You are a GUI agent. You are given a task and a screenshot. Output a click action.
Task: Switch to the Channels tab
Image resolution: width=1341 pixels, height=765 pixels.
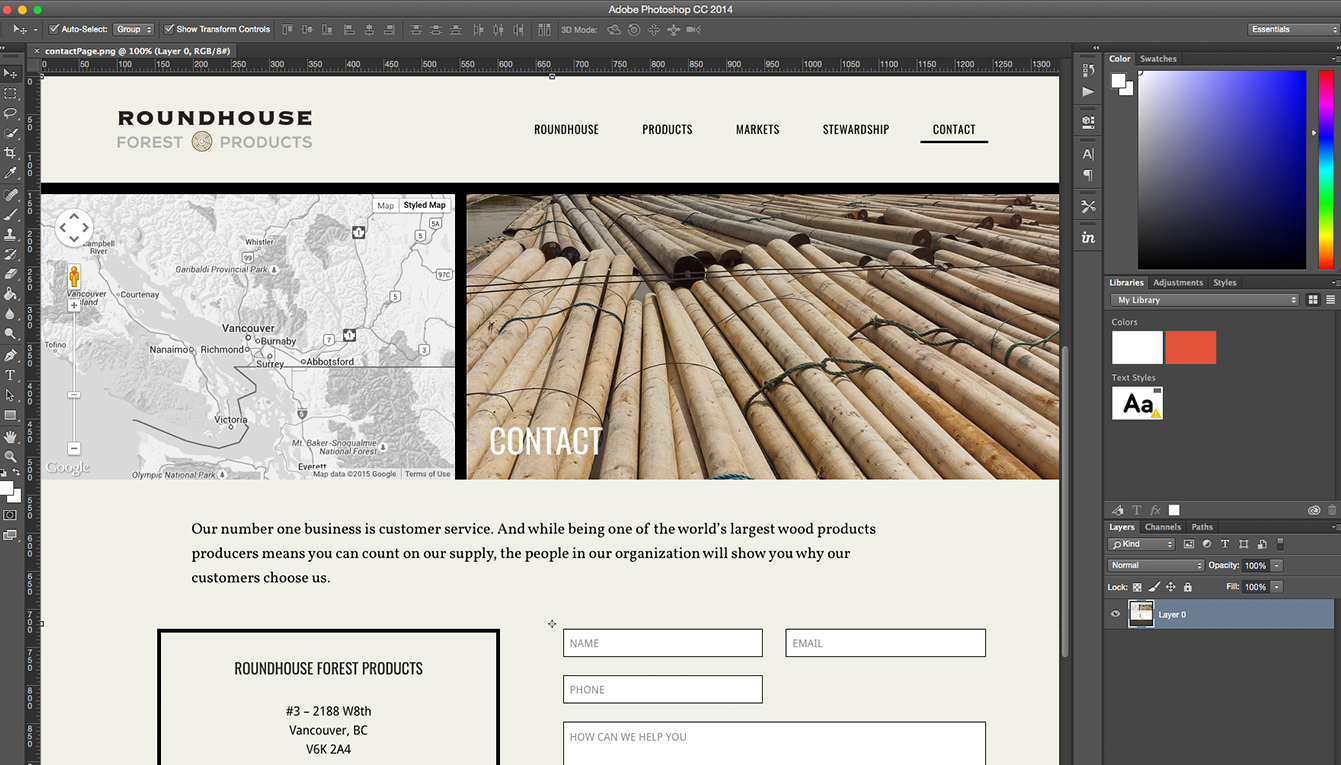point(1162,527)
